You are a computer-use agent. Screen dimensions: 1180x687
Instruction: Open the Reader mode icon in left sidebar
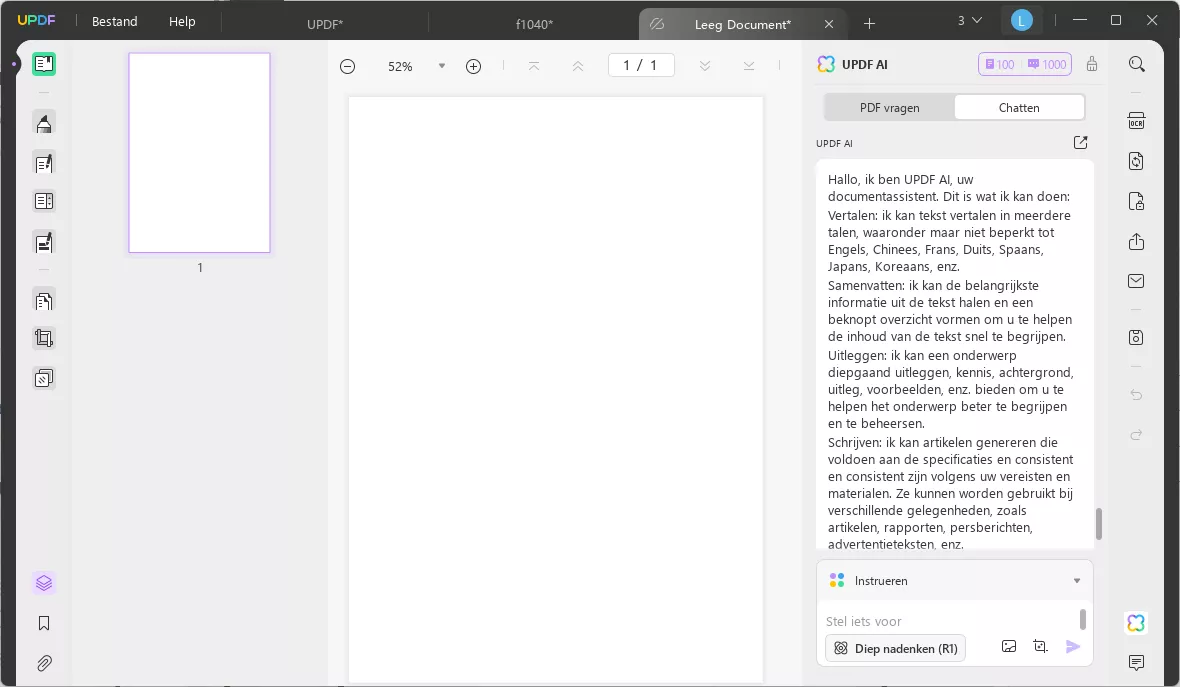[x=44, y=64]
